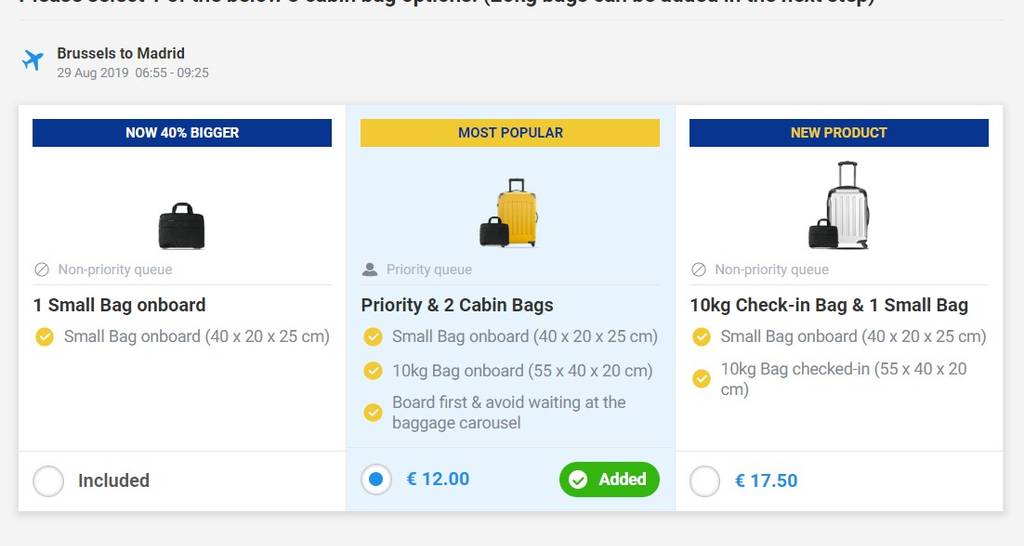
Task: Click non-priority icon under small bag card
Action: tap(42, 269)
